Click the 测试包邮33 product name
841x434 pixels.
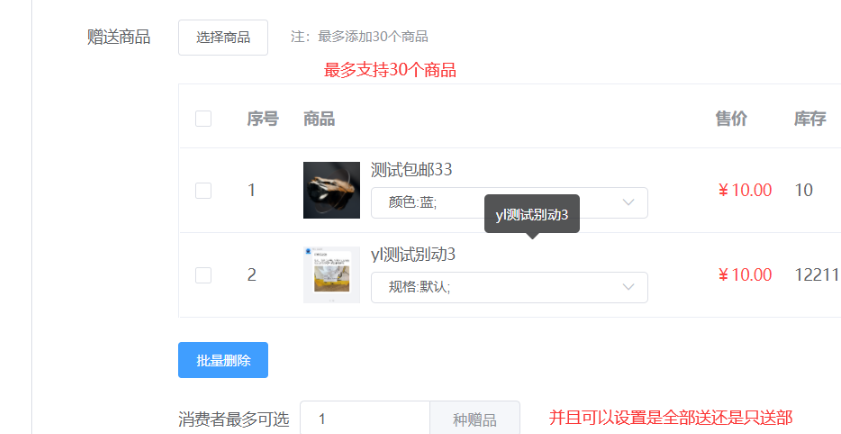(411, 170)
